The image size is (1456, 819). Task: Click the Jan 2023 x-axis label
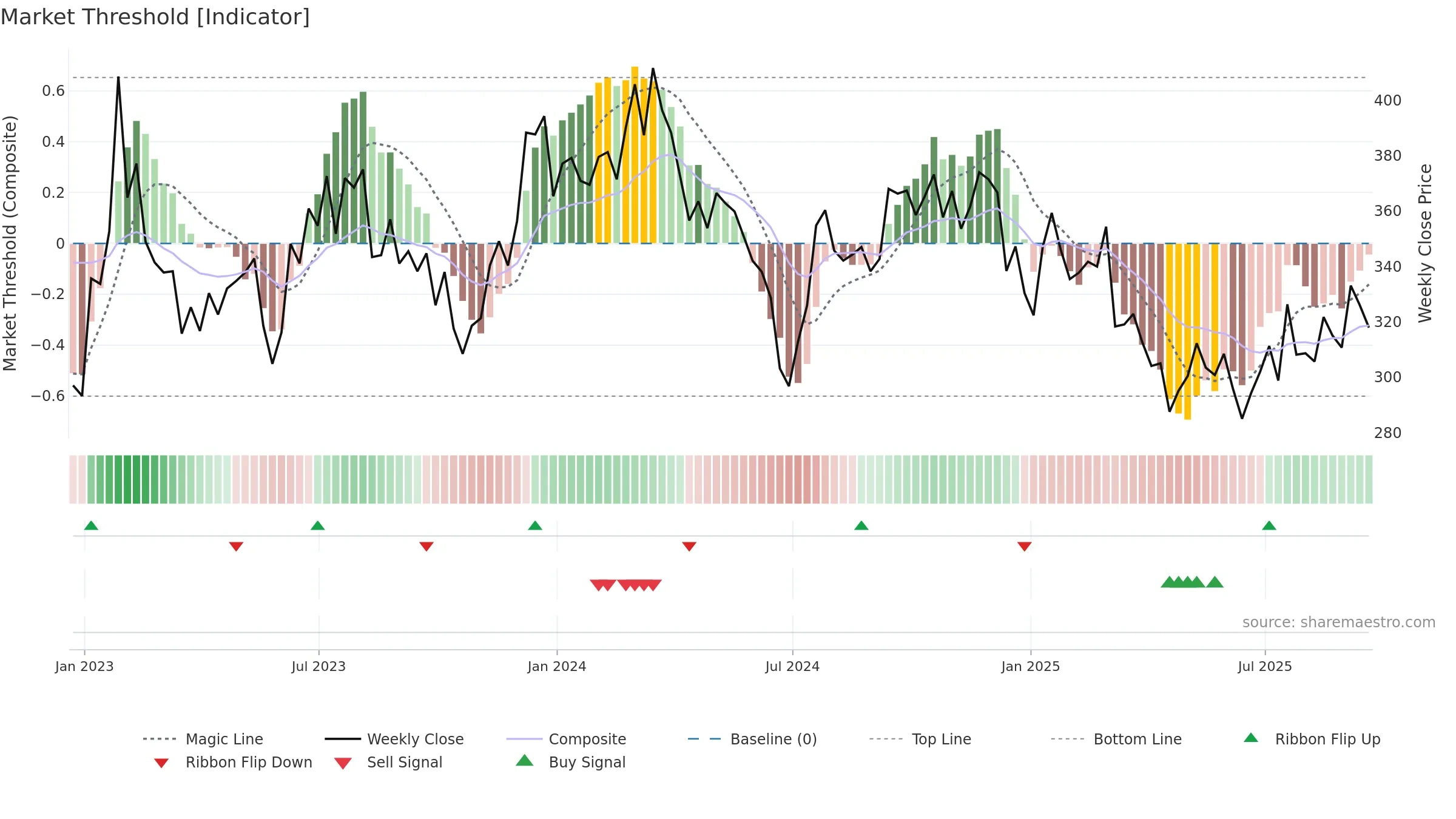coord(84,667)
